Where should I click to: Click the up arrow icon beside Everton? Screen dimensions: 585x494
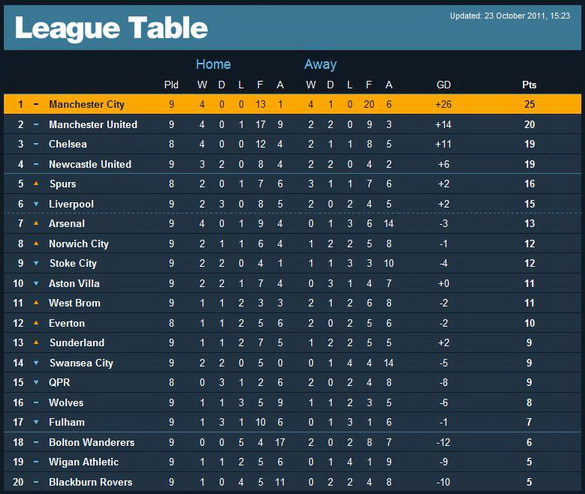36,323
